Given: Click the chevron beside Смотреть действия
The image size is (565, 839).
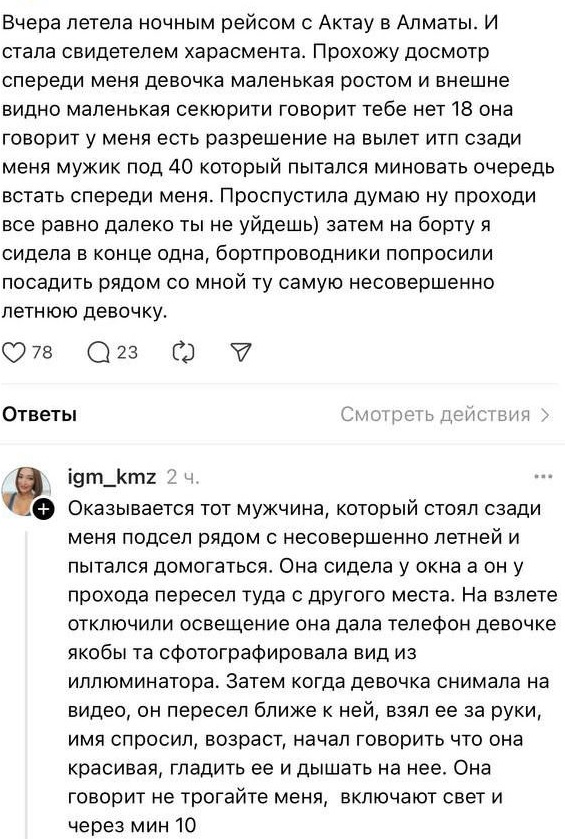Looking at the screenshot, I should click(545, 415).
